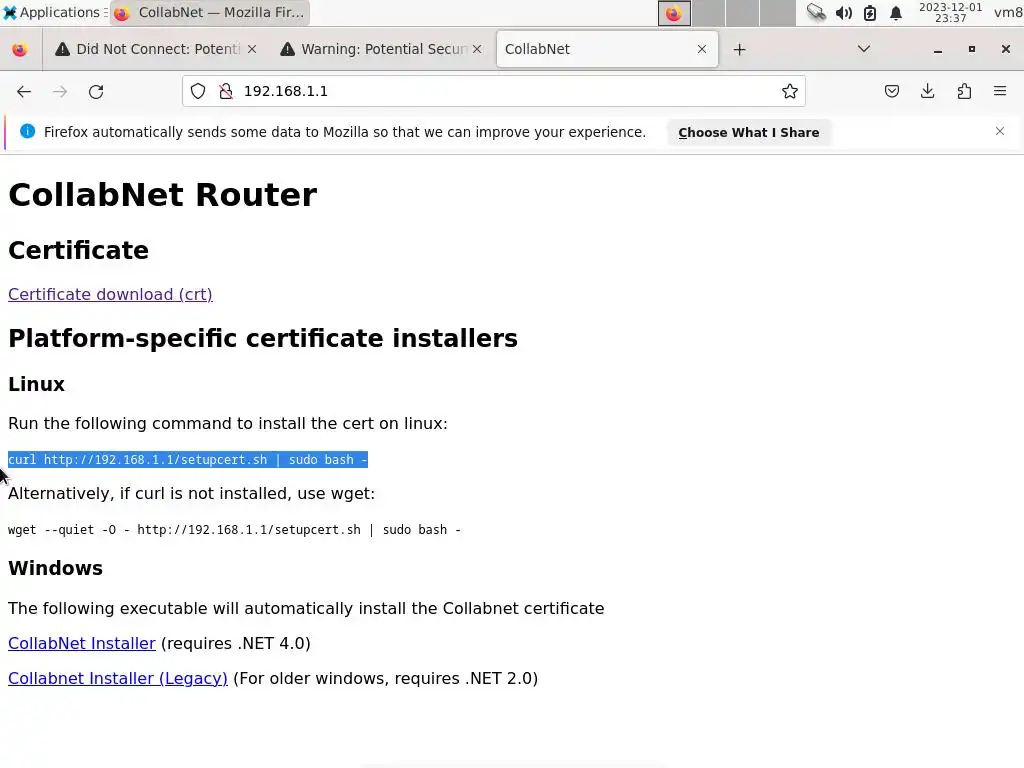The width and height of the screenshot is (1024, 768).
Task: Click the wget --quiet setupcert.sh command
Action: click(x=234, y=530)
